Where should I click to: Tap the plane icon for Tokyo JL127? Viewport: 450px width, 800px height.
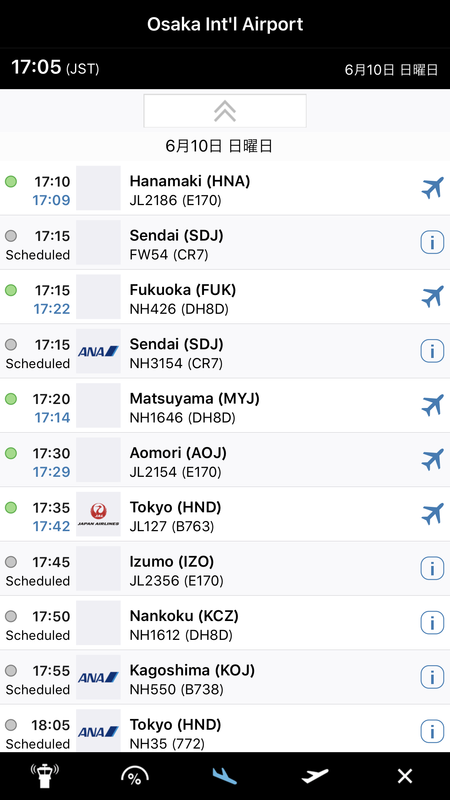pos(432,514)
